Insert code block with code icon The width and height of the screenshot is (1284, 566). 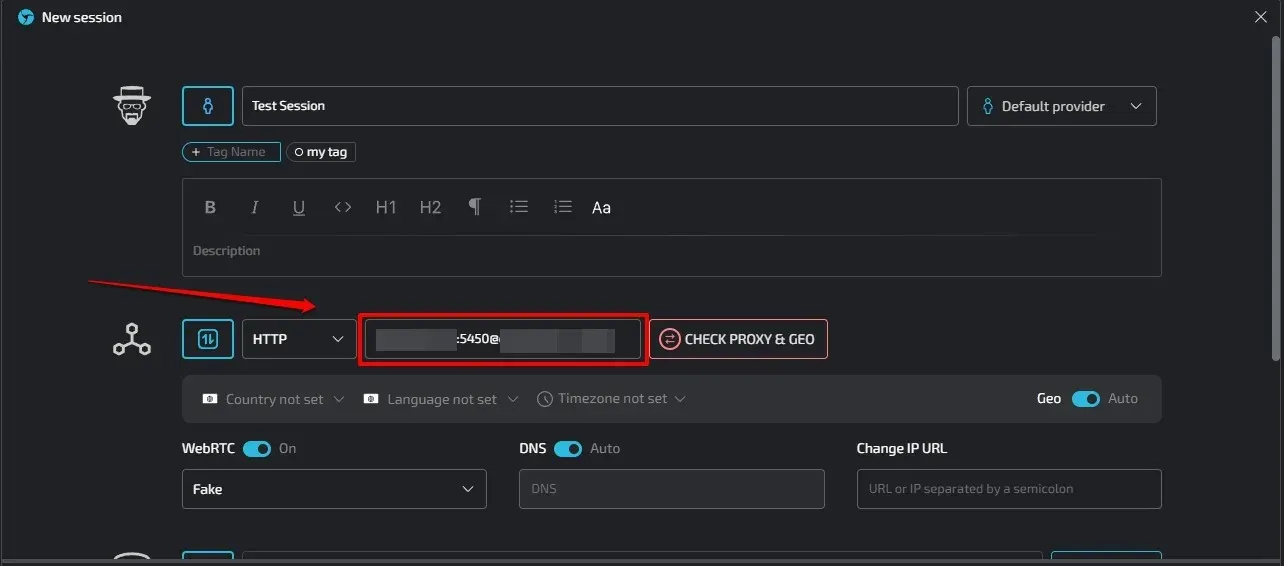343,208
